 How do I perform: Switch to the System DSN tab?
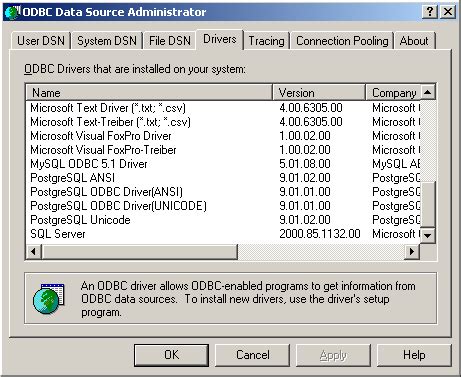point(107,41)
